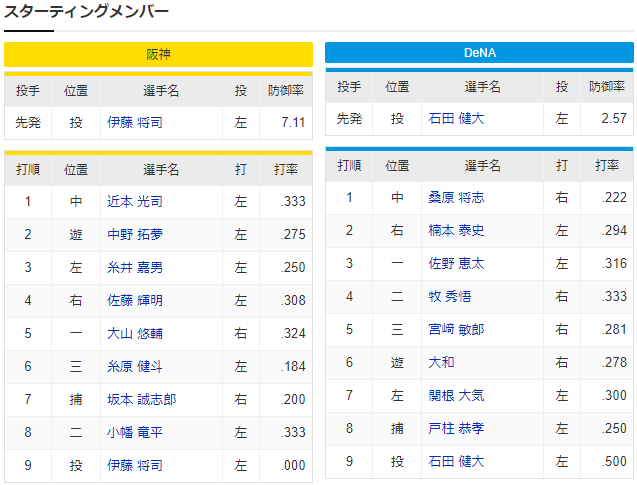Click DeNA pitcher ERA value 2.57
Viewport: 637px width, 485px height.
[x=614, y=119]
